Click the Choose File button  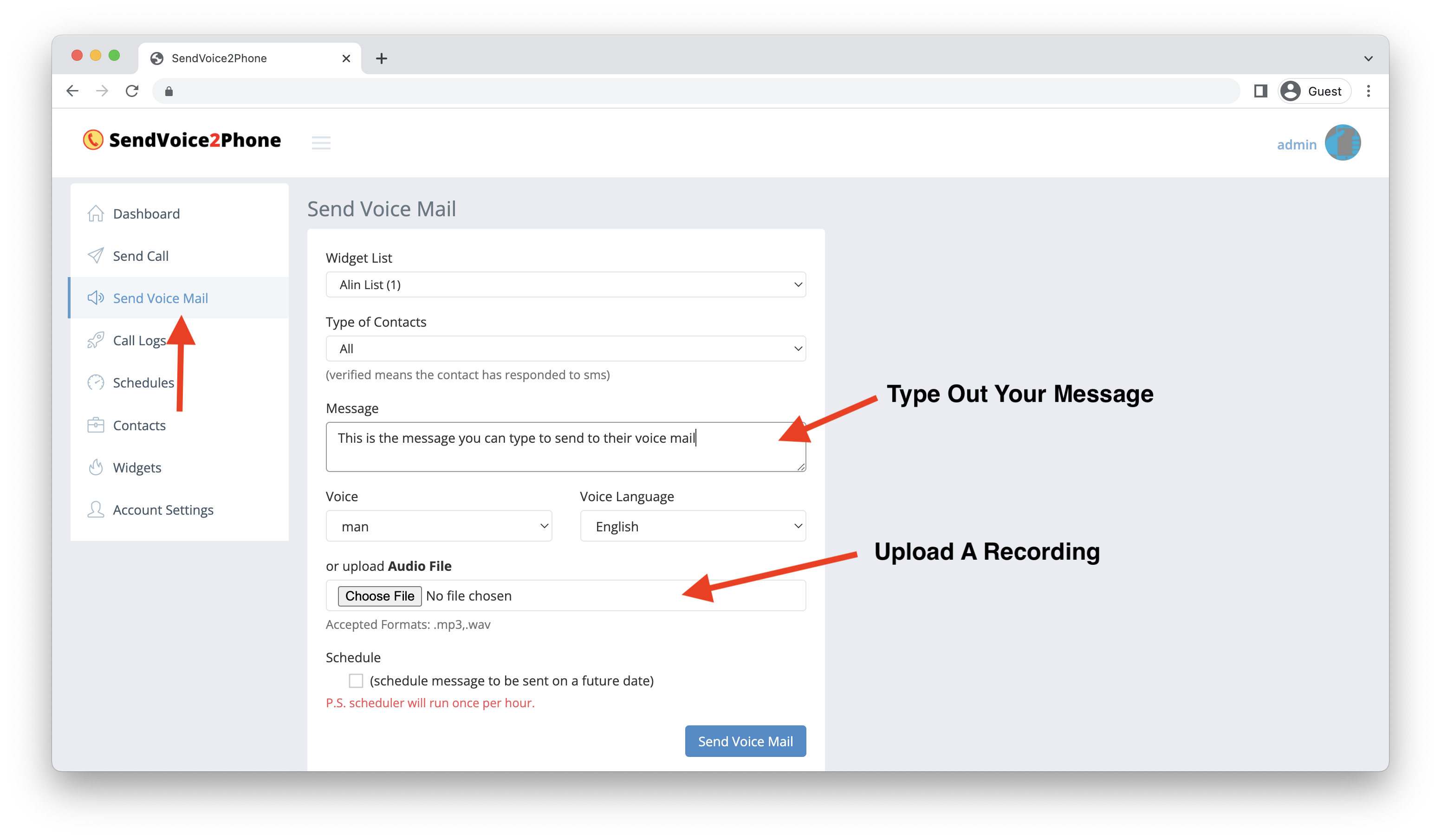pyautogui.click(x=380, y=596)
